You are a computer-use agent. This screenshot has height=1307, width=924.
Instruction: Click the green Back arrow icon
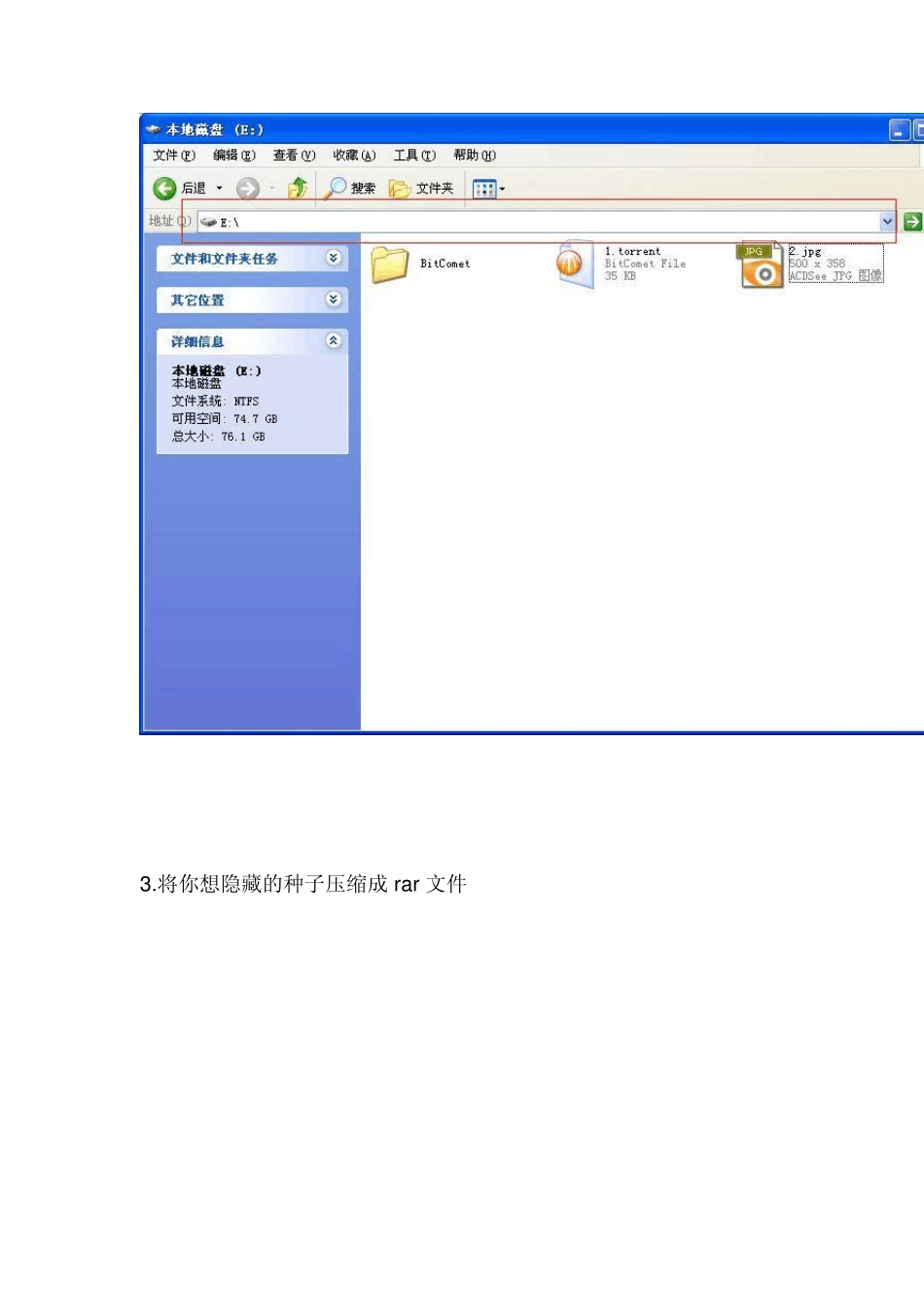tap(164, 189)
